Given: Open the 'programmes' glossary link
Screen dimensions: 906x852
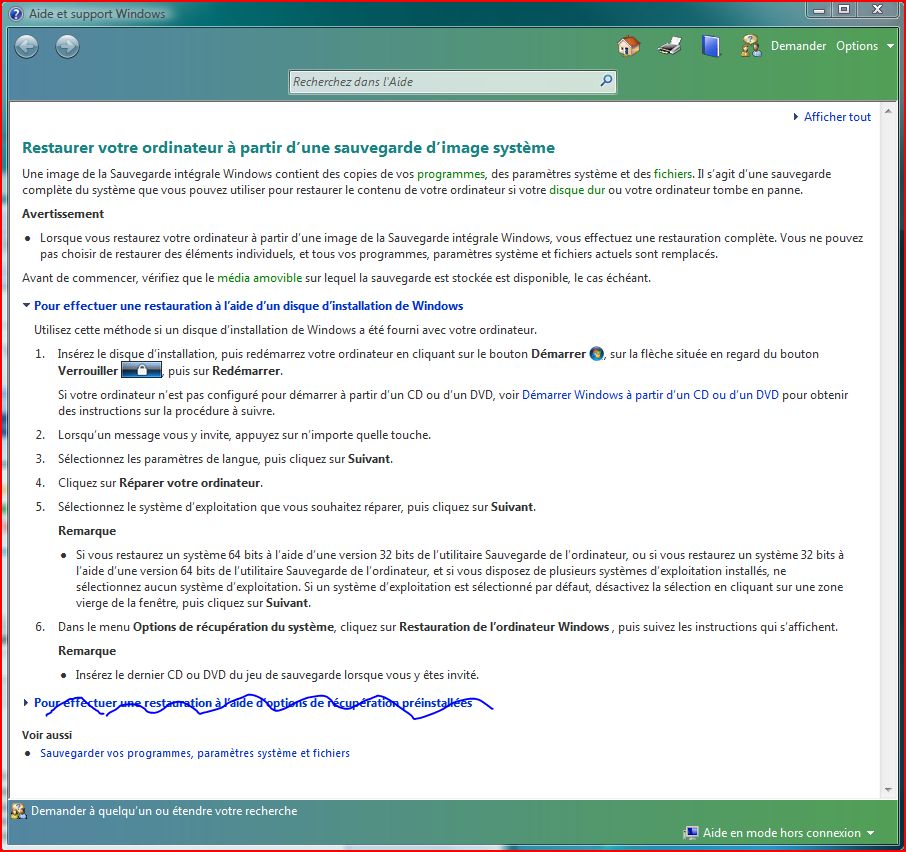Looking at the screenshot, I should coord(450,174).
